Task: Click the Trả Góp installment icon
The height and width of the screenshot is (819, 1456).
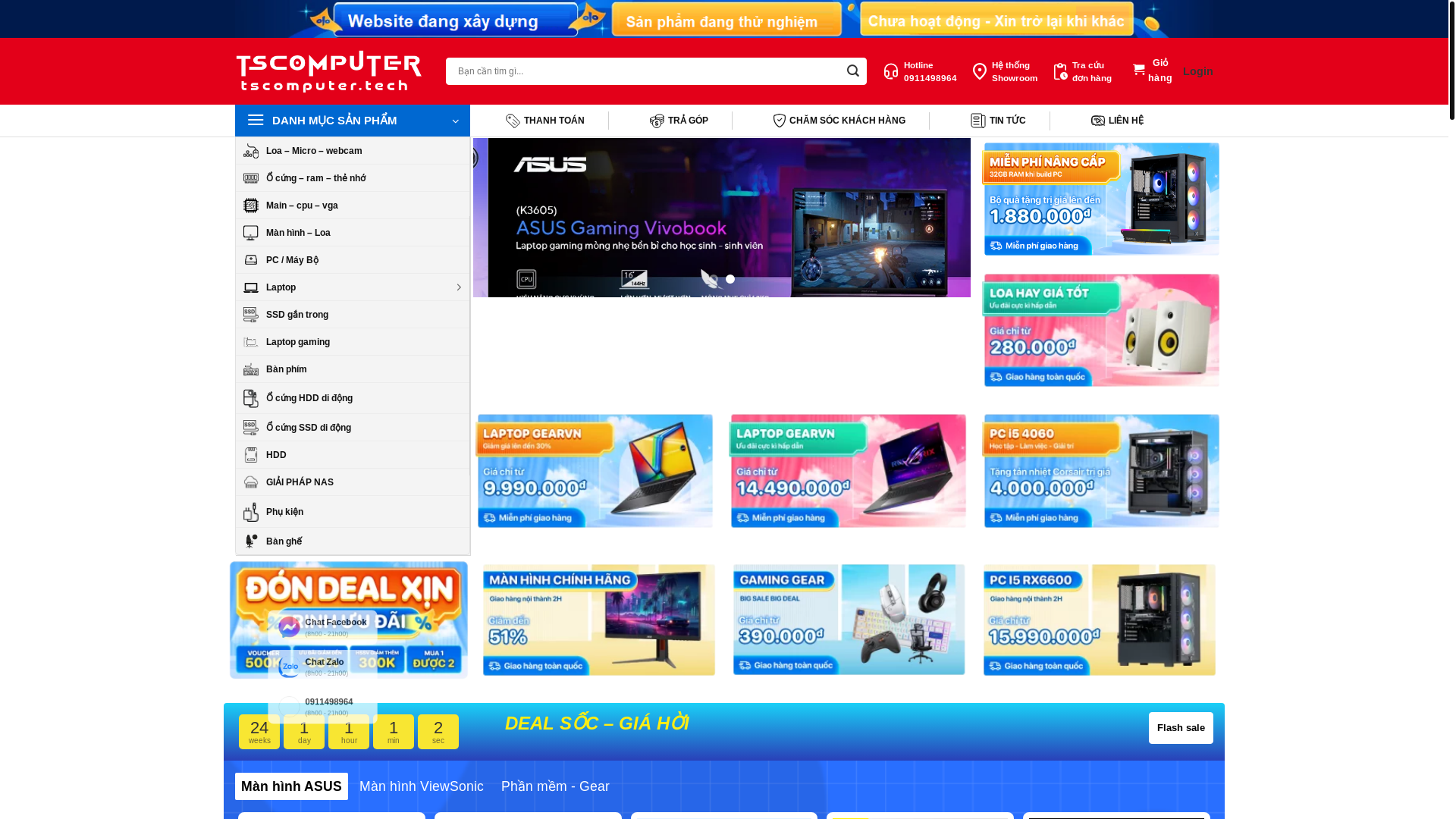Action: 657,121
